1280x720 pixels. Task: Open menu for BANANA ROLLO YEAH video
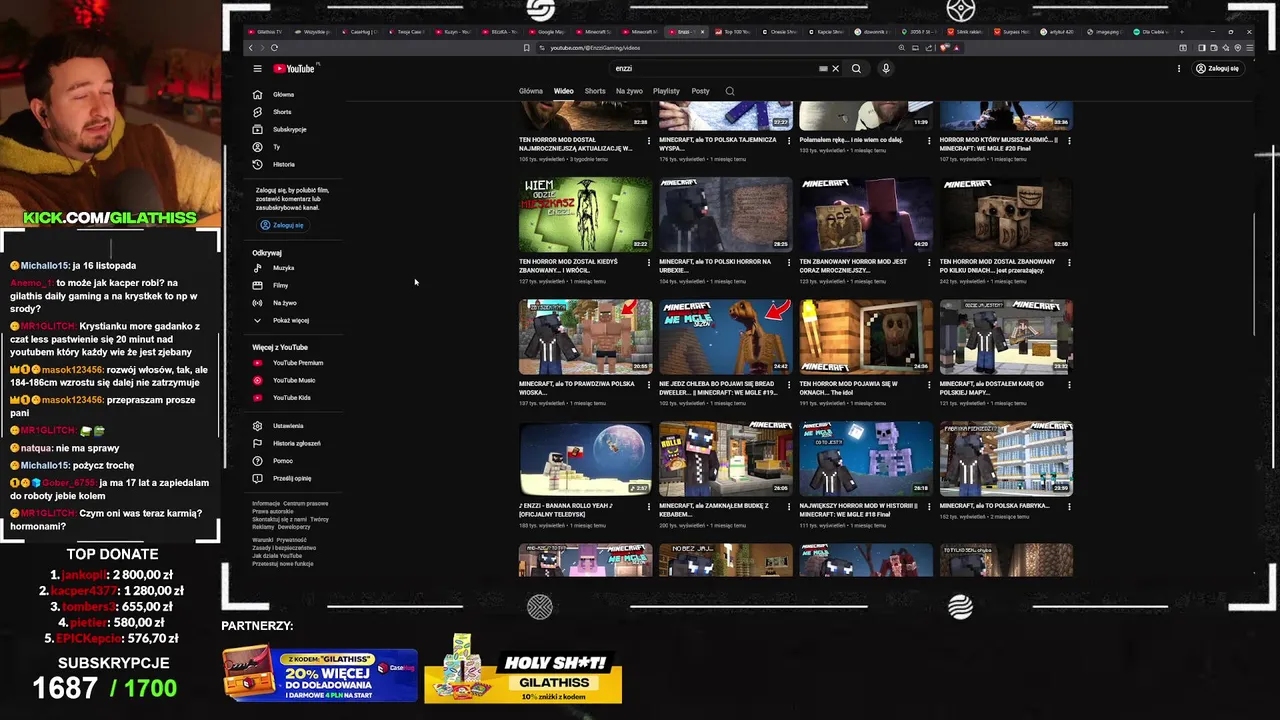click(649, 506)
